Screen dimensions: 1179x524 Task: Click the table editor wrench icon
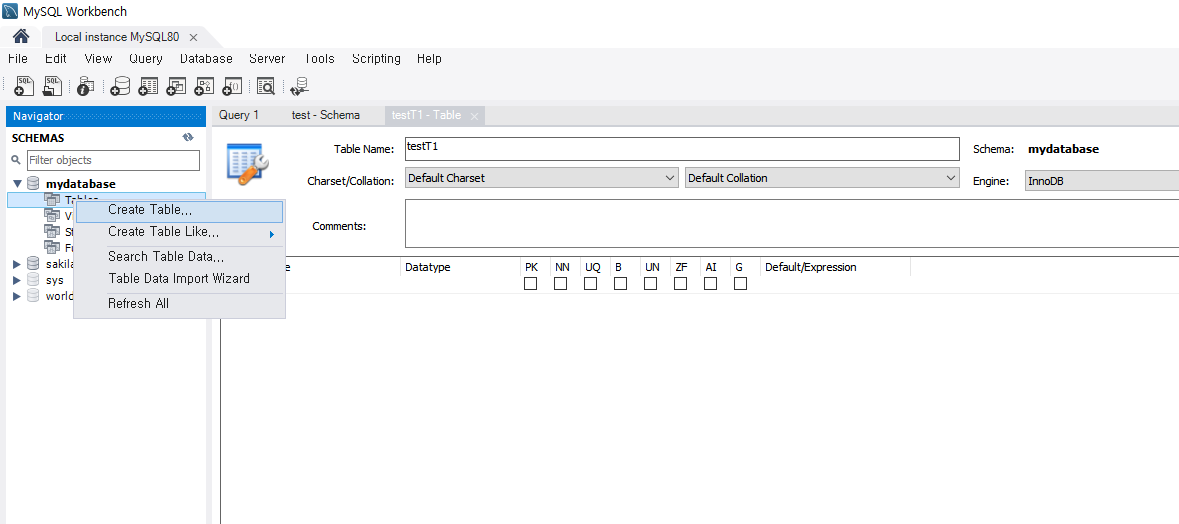[x=247, y=164]
